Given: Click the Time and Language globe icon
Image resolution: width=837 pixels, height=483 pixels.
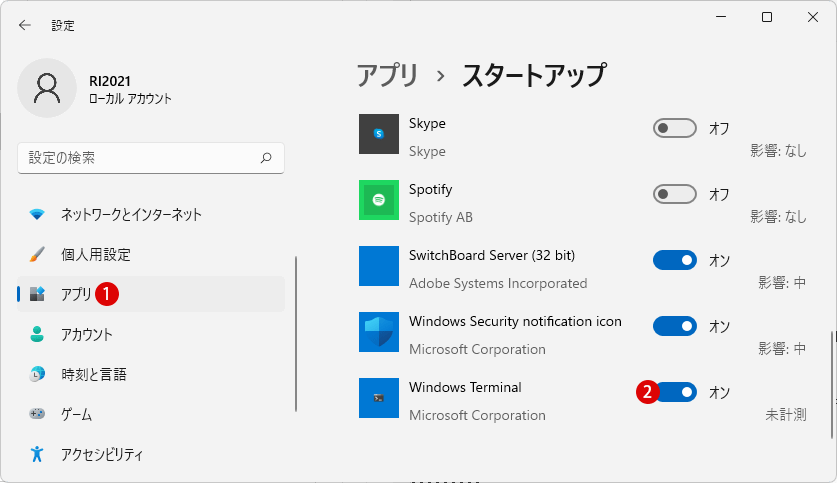Looking at the screenshot, I should point(37,374).
